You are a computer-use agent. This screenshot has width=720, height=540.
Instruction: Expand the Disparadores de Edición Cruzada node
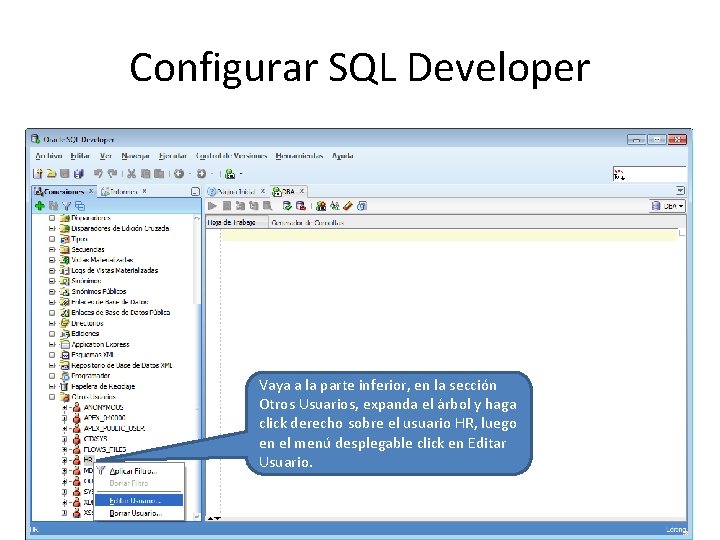52,228
